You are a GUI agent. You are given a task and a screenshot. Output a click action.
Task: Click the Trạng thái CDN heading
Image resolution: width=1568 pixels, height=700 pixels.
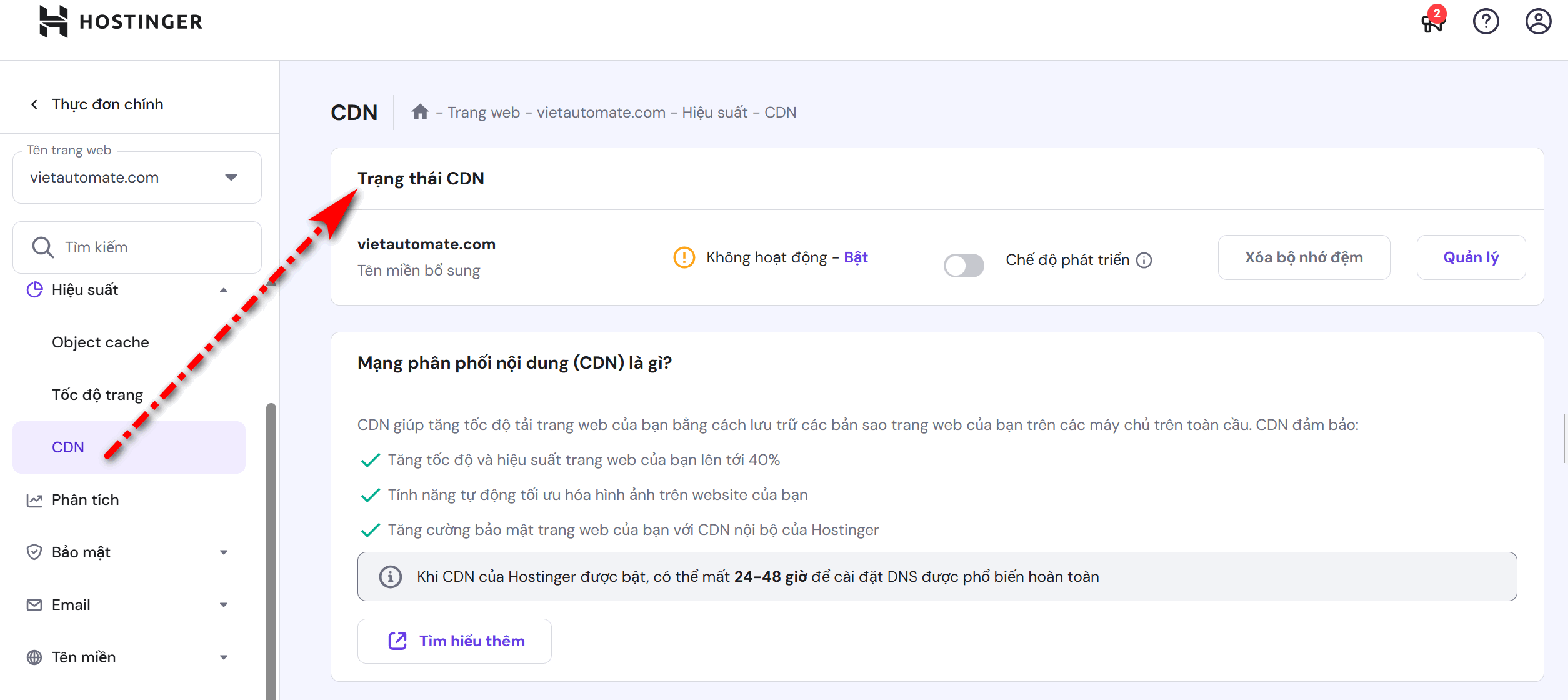pyautogui.click(x=421, y=179)
